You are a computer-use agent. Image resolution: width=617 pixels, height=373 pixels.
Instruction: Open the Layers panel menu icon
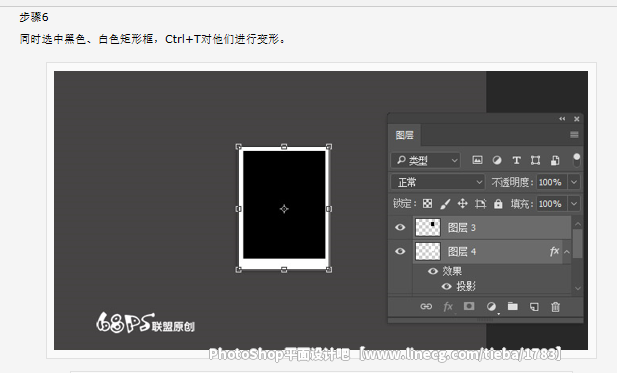(574, 135)
